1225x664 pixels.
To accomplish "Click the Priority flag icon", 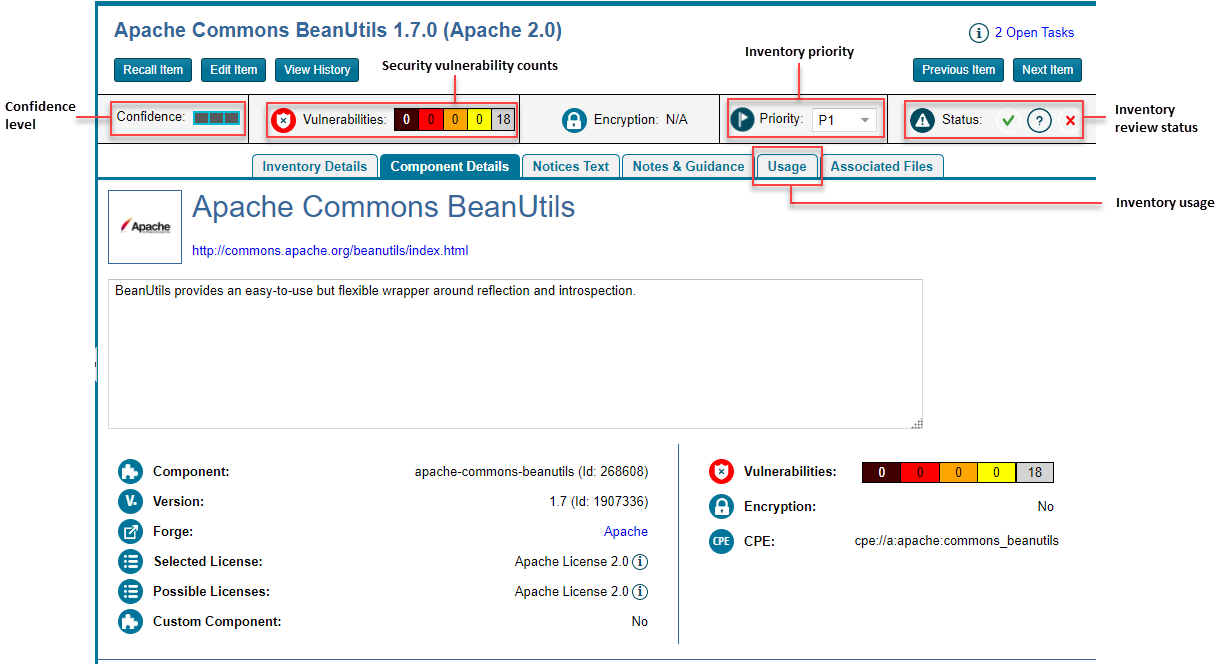I will click(742, 120).
